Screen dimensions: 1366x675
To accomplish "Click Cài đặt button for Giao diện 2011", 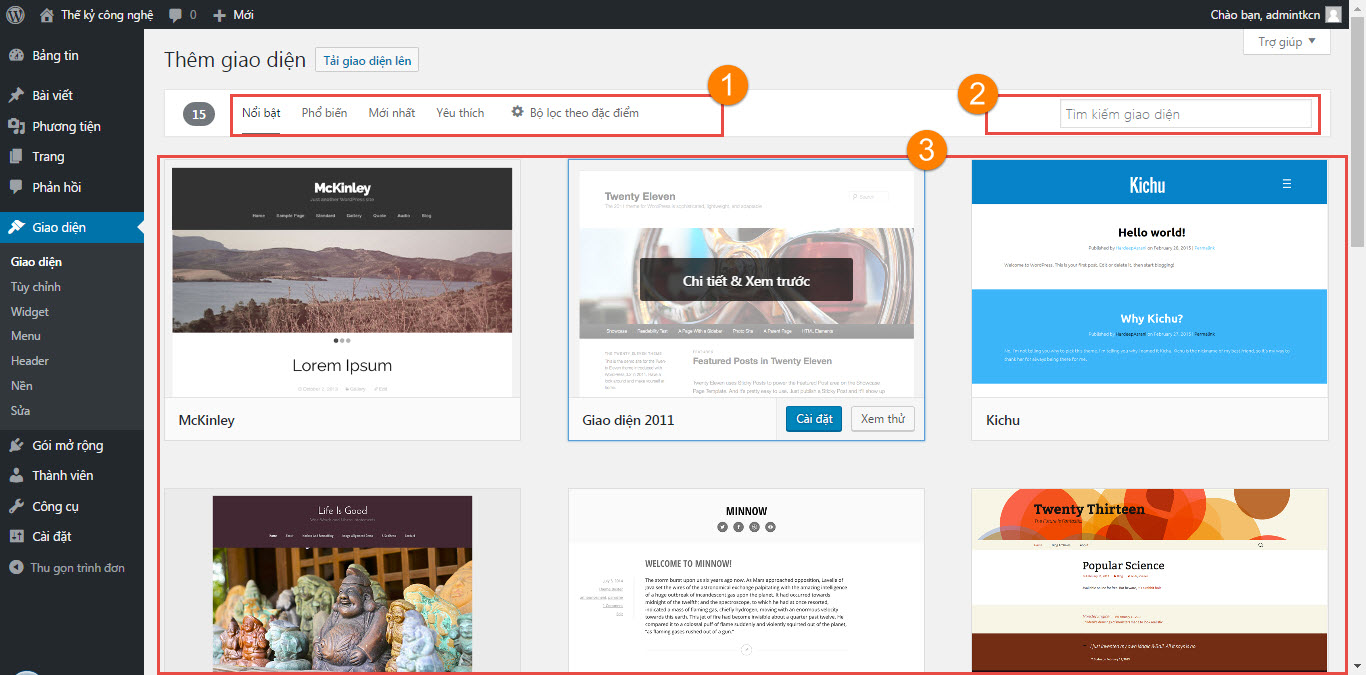I will 813,419.
